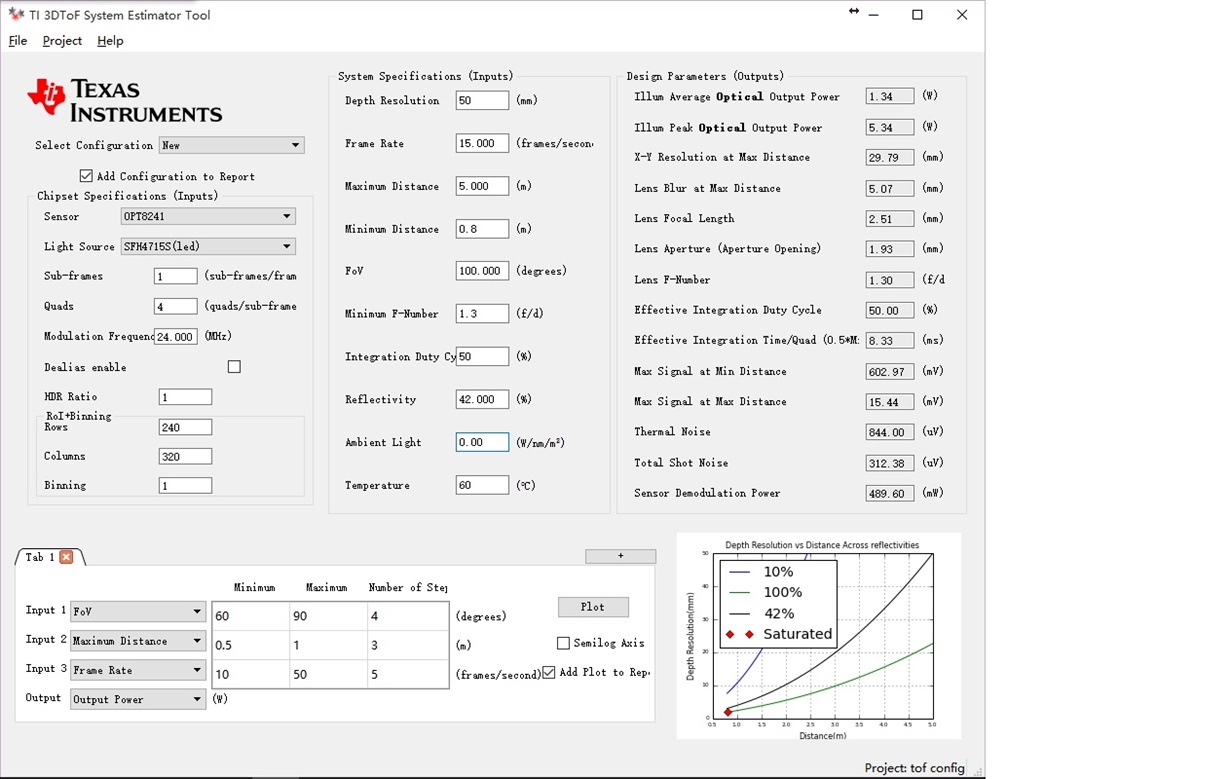Image resolution: width=1230 pixels, height=779 pixels.
Task: Click the Quads input field
Action: [176, 306]
